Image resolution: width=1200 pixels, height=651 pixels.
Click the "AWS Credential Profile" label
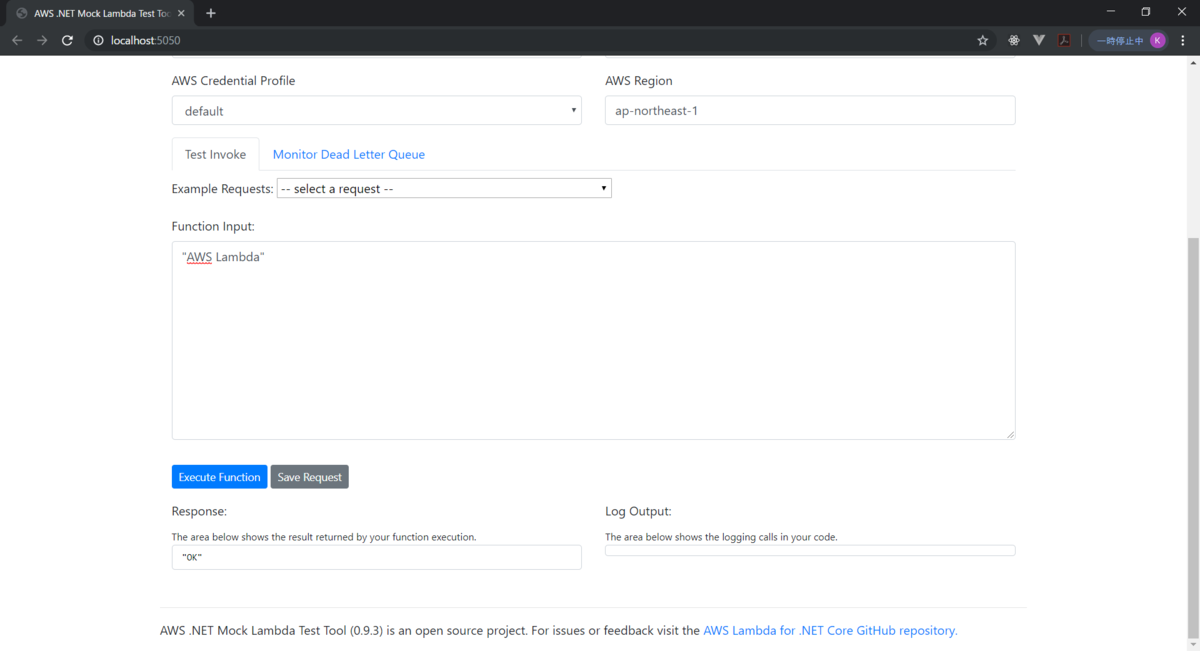(x=233, y=80)
